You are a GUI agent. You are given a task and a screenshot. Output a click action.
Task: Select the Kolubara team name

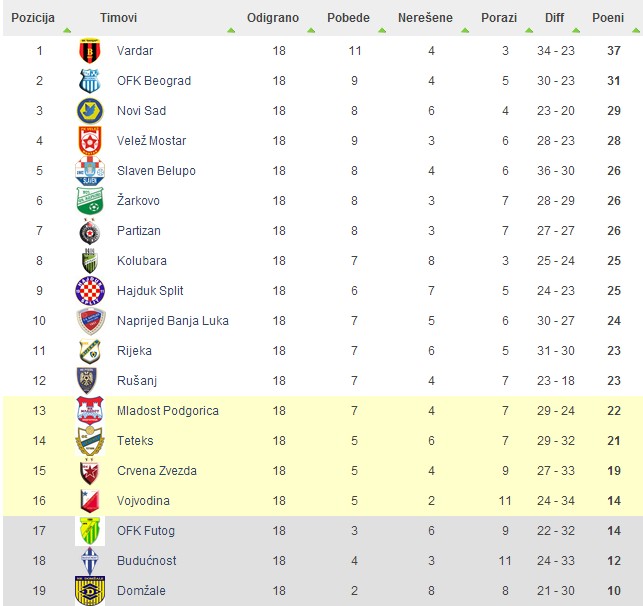pyautogui.click(x=142, y=261)
